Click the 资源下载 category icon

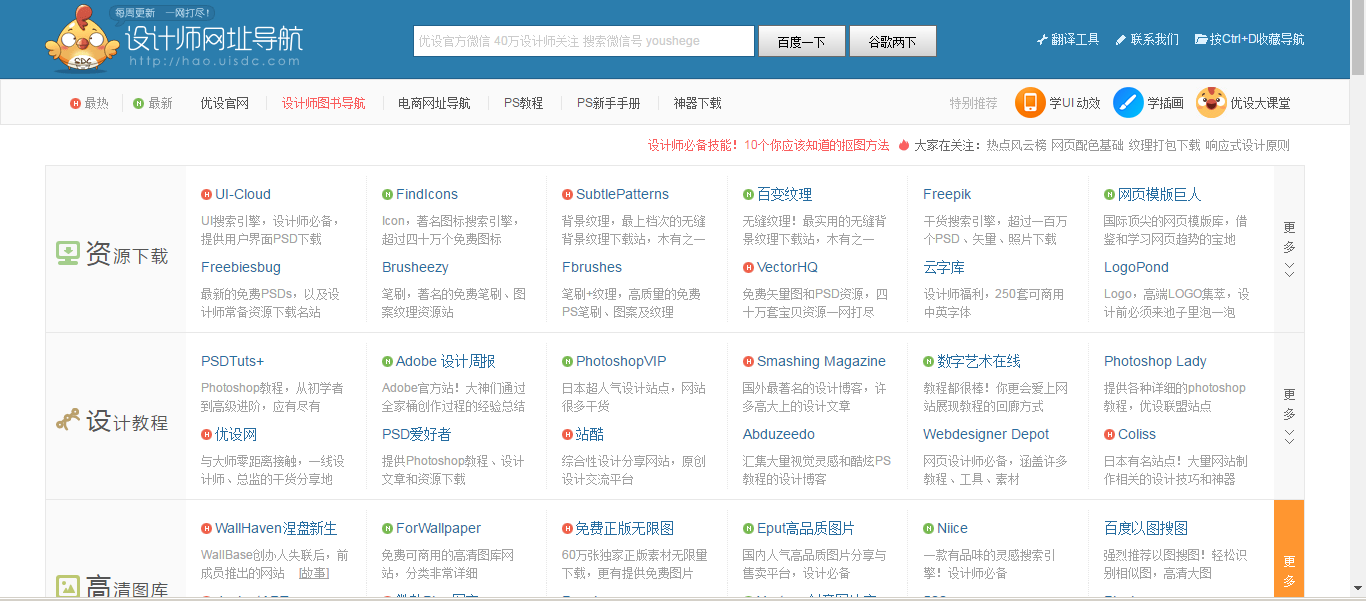(68, 254)
